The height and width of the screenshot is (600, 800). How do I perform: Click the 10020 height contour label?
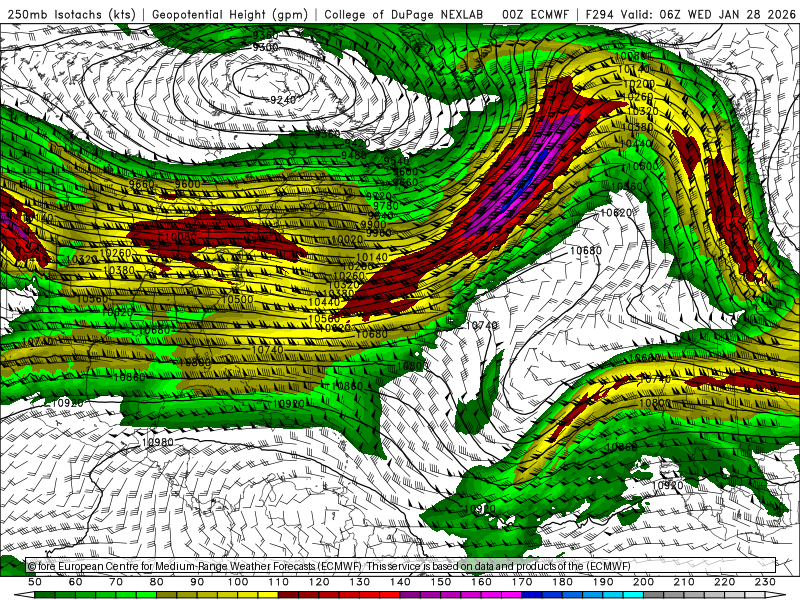(347, 239)
